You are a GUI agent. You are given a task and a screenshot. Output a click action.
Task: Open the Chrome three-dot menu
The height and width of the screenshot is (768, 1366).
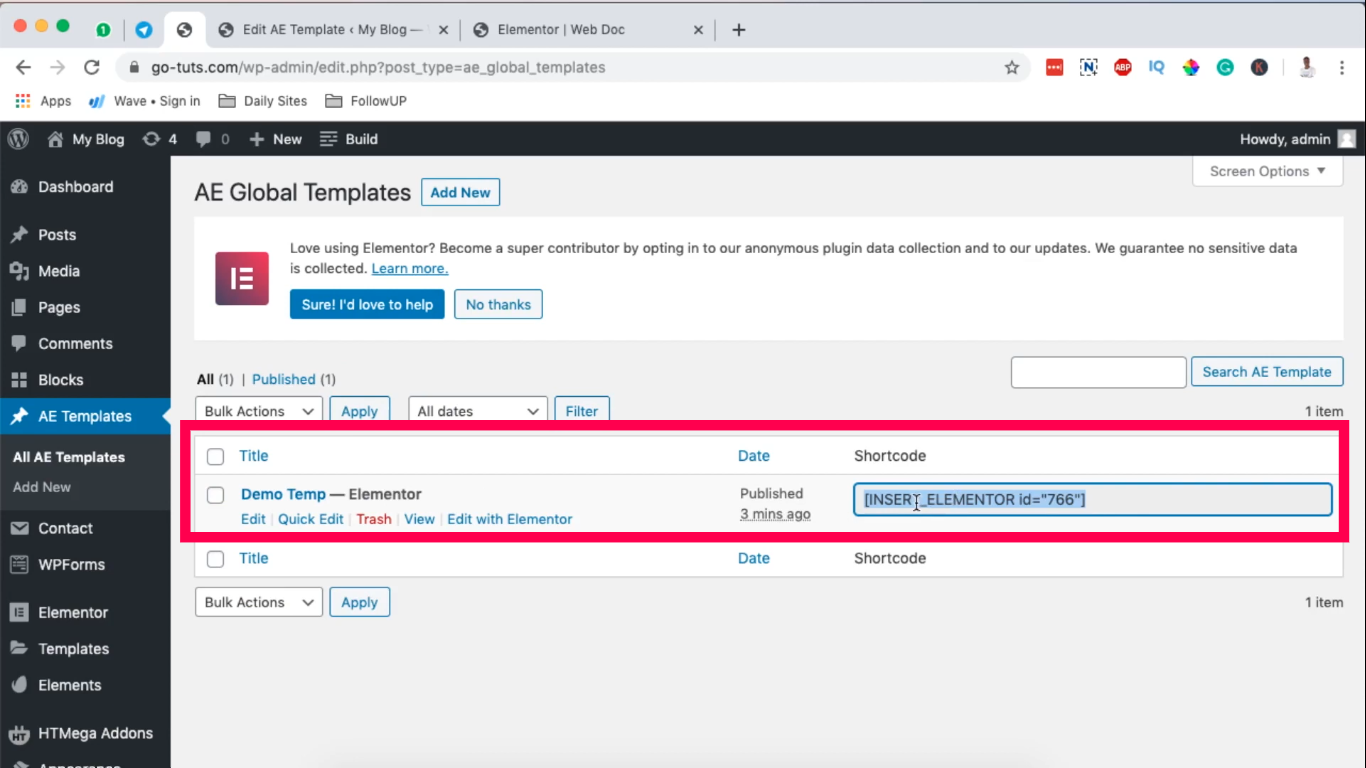pyautogui.click(x=1340, y=67)
